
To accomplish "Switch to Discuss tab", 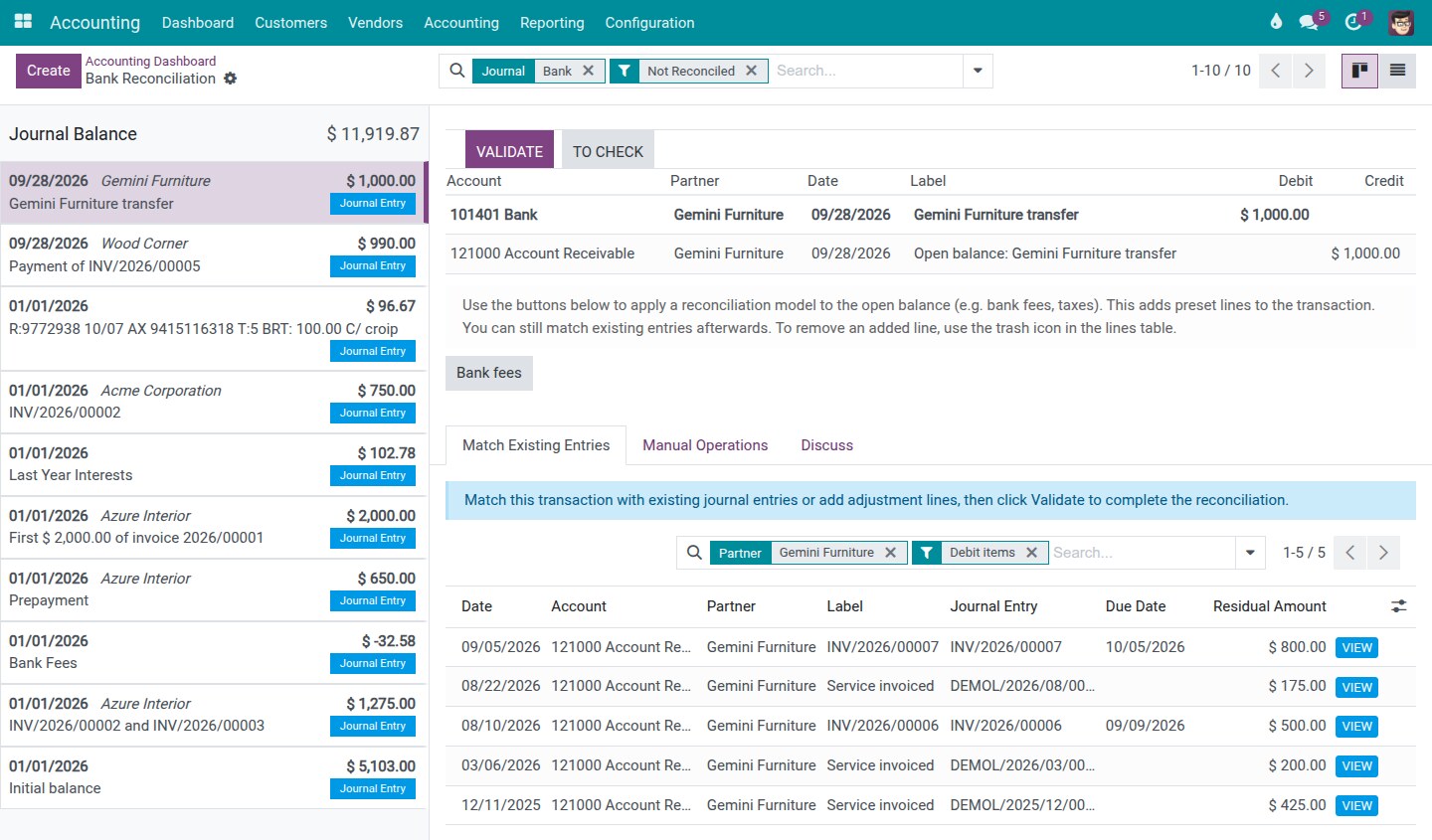I will 827,445.
